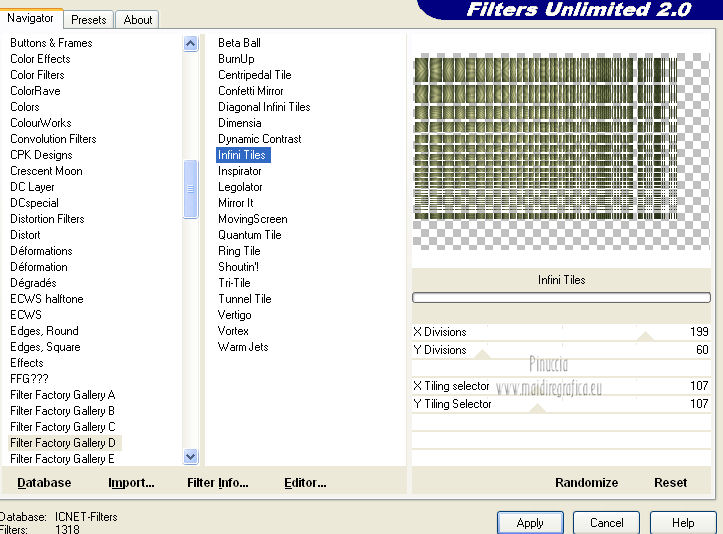Choose the Mirror It filter
Image resolution: width=723 pixels, height=534 pixels.
click(236, 203)
